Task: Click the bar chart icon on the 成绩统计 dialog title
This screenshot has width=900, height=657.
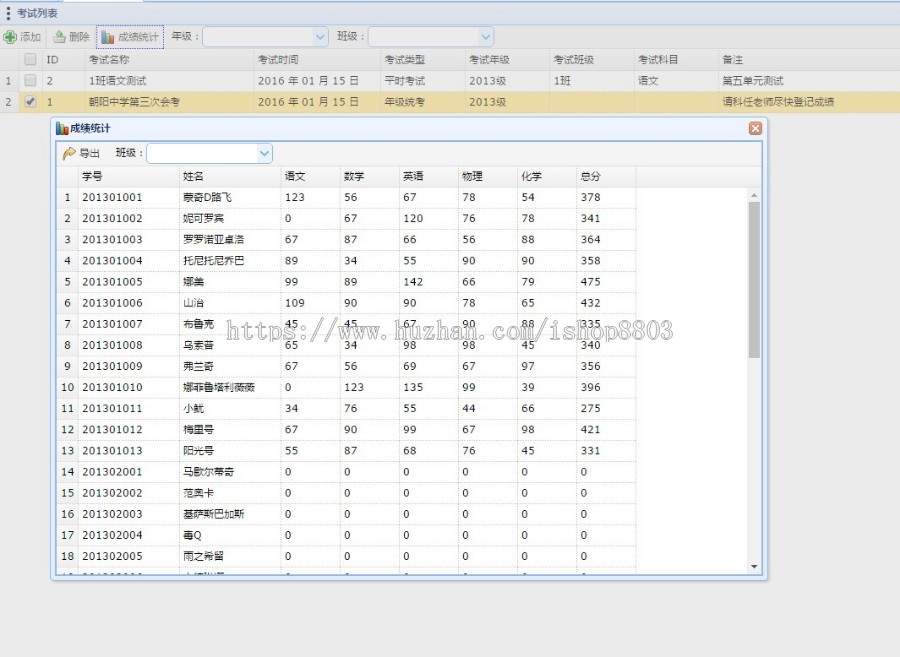Action: click(x=62, y=128)
